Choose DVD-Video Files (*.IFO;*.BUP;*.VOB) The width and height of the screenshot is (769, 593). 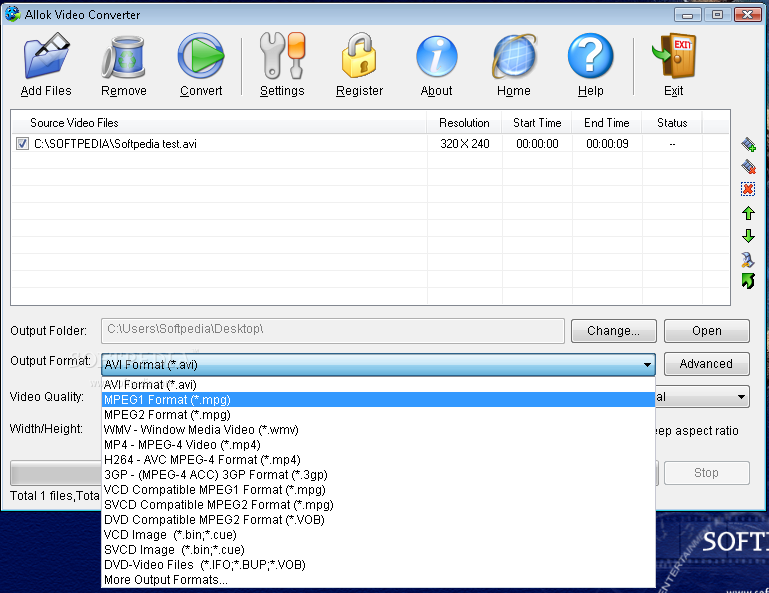378,565
